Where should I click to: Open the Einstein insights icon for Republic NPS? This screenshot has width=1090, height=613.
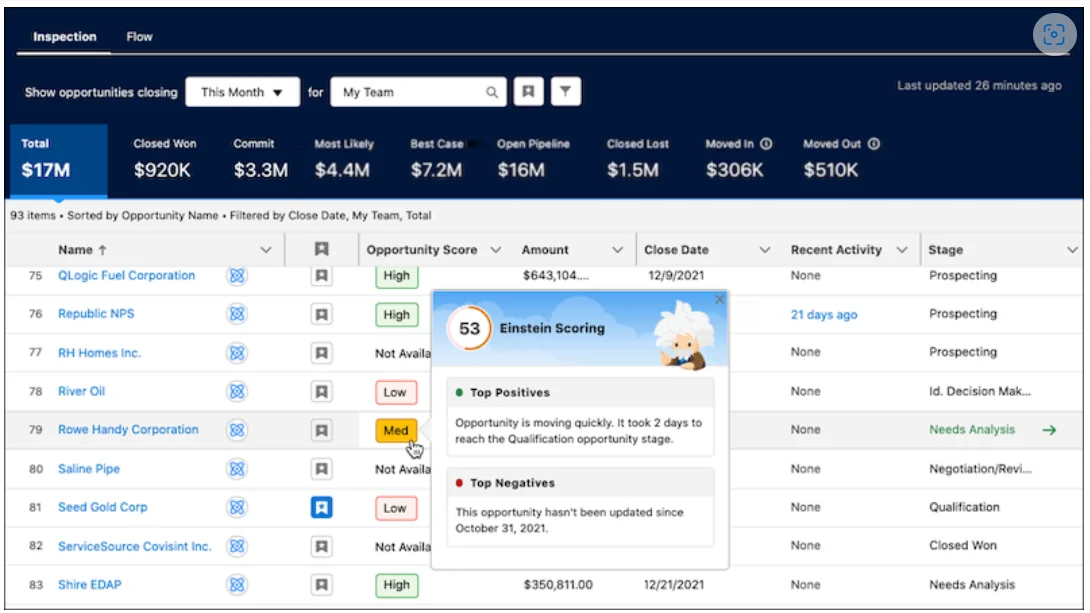237,314
